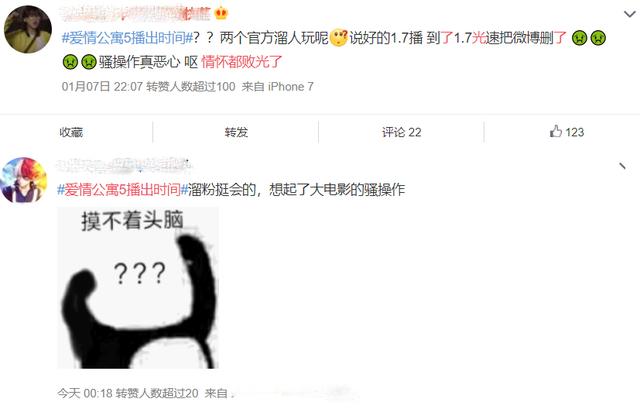Click the 来自 iPhone 7 source link

pyautogui.click(x=278, y=87)
